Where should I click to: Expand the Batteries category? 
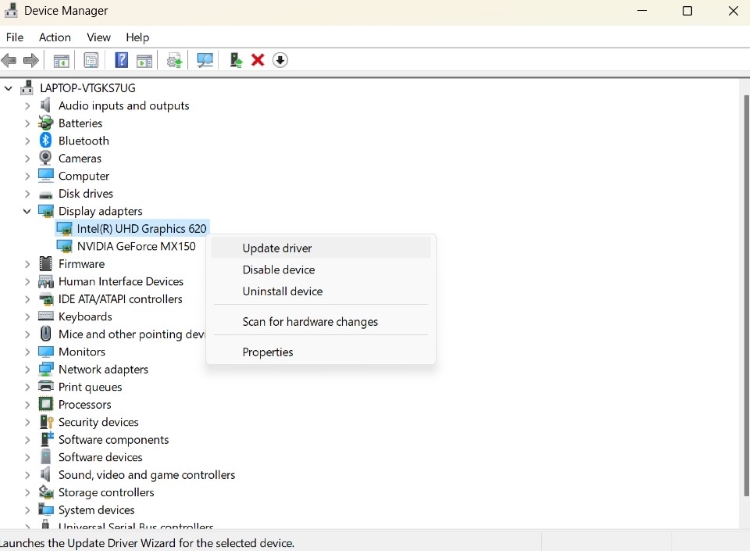[27, 123]
